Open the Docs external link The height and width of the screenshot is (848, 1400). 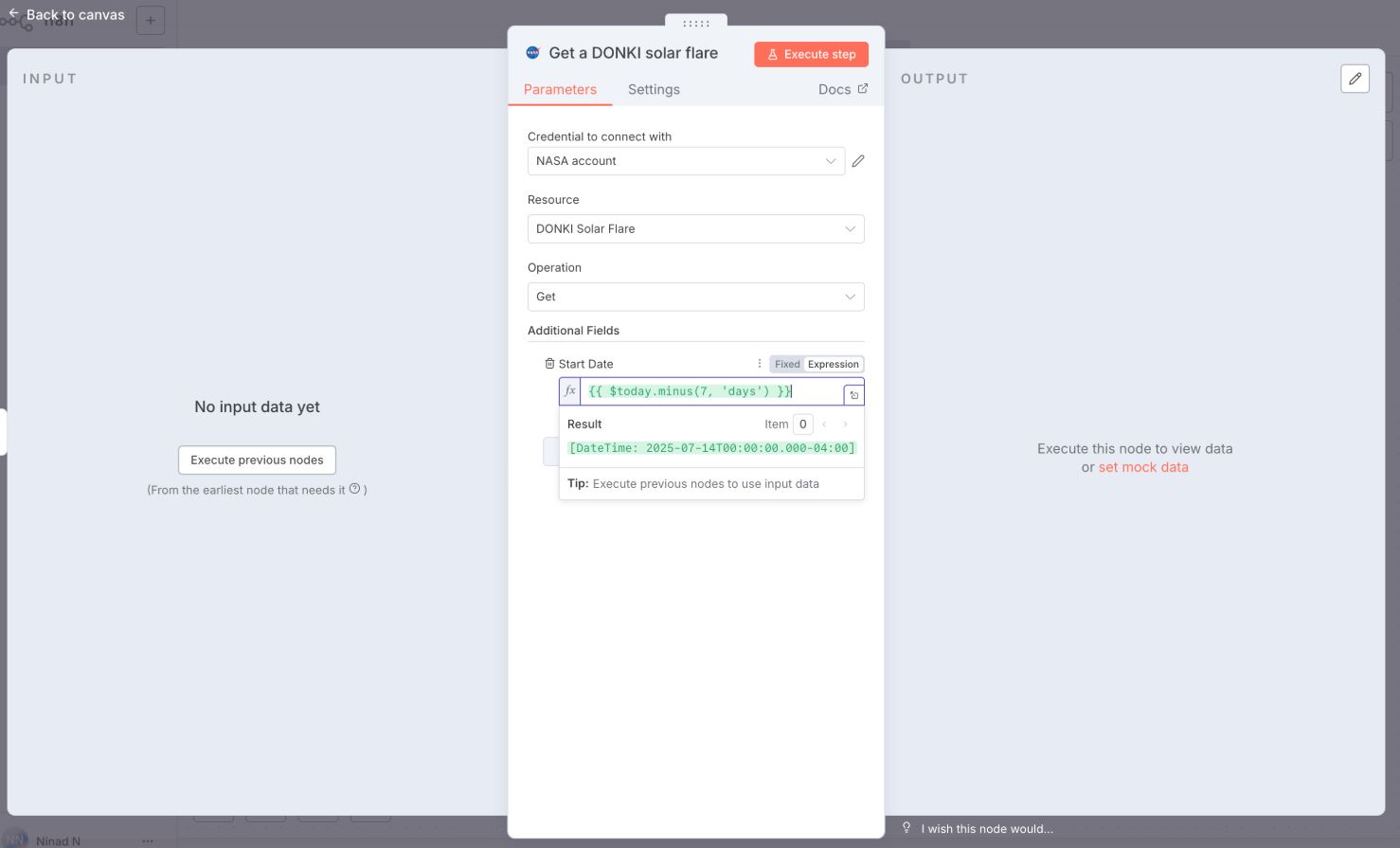point(842,89)
